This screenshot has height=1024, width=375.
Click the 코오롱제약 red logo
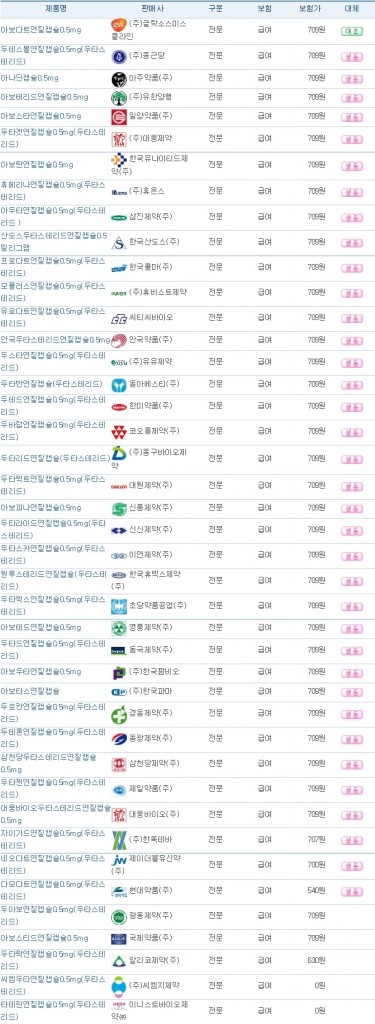coord(119,431)
